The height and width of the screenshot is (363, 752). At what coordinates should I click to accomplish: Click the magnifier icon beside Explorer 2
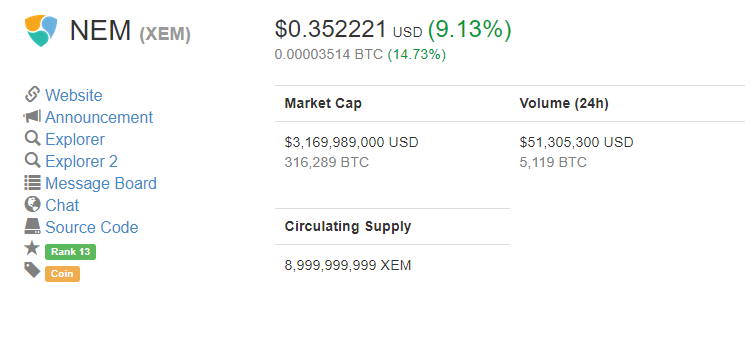point(32,160)
